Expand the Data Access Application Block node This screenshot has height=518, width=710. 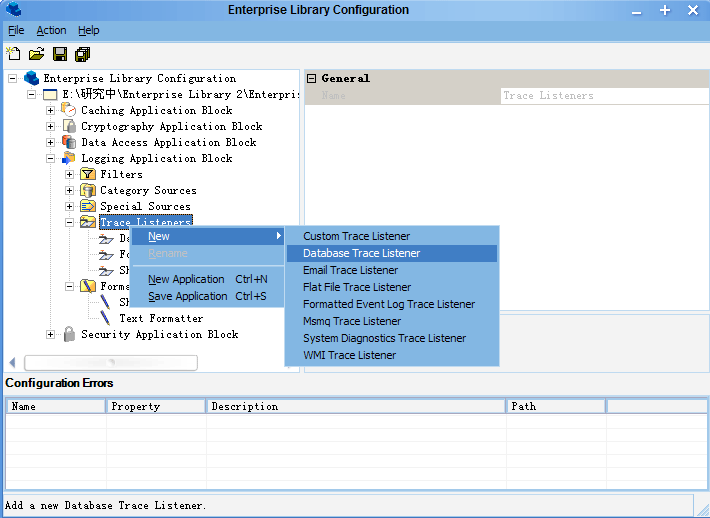50,142
